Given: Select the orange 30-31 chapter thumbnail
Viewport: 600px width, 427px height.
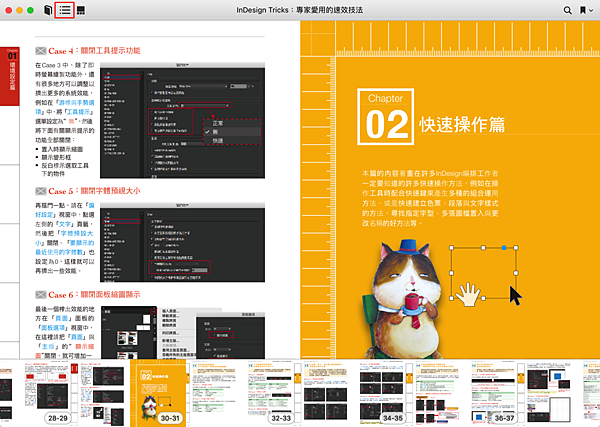Looking at the screenshot, I should (x=158, y=393).
